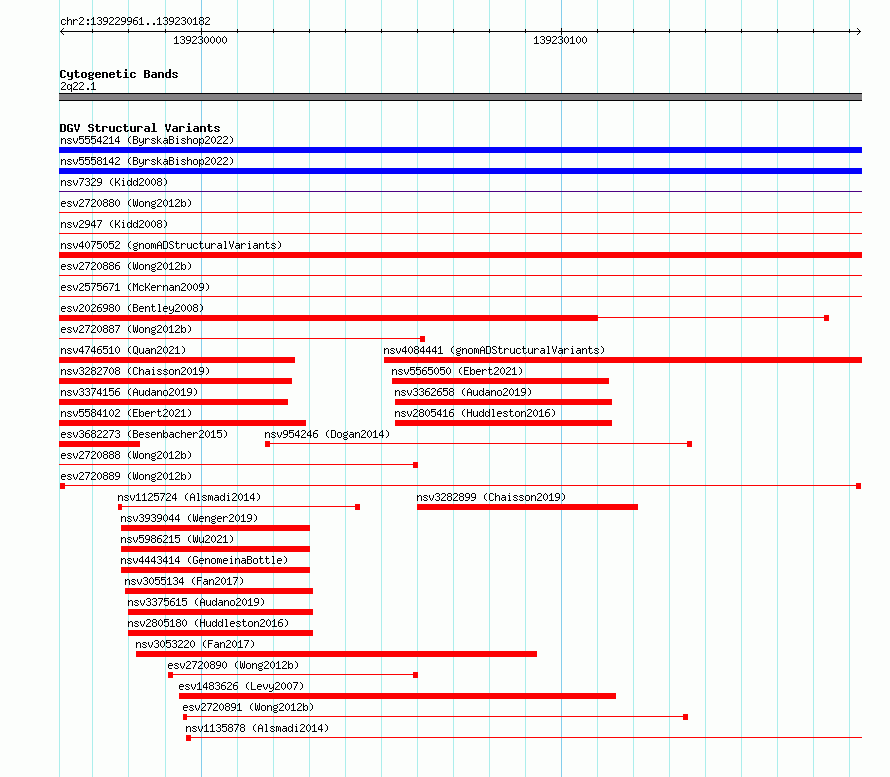Click the 139230100 ruler coordinate
890x777 pixels.
[x=560, y=40]
